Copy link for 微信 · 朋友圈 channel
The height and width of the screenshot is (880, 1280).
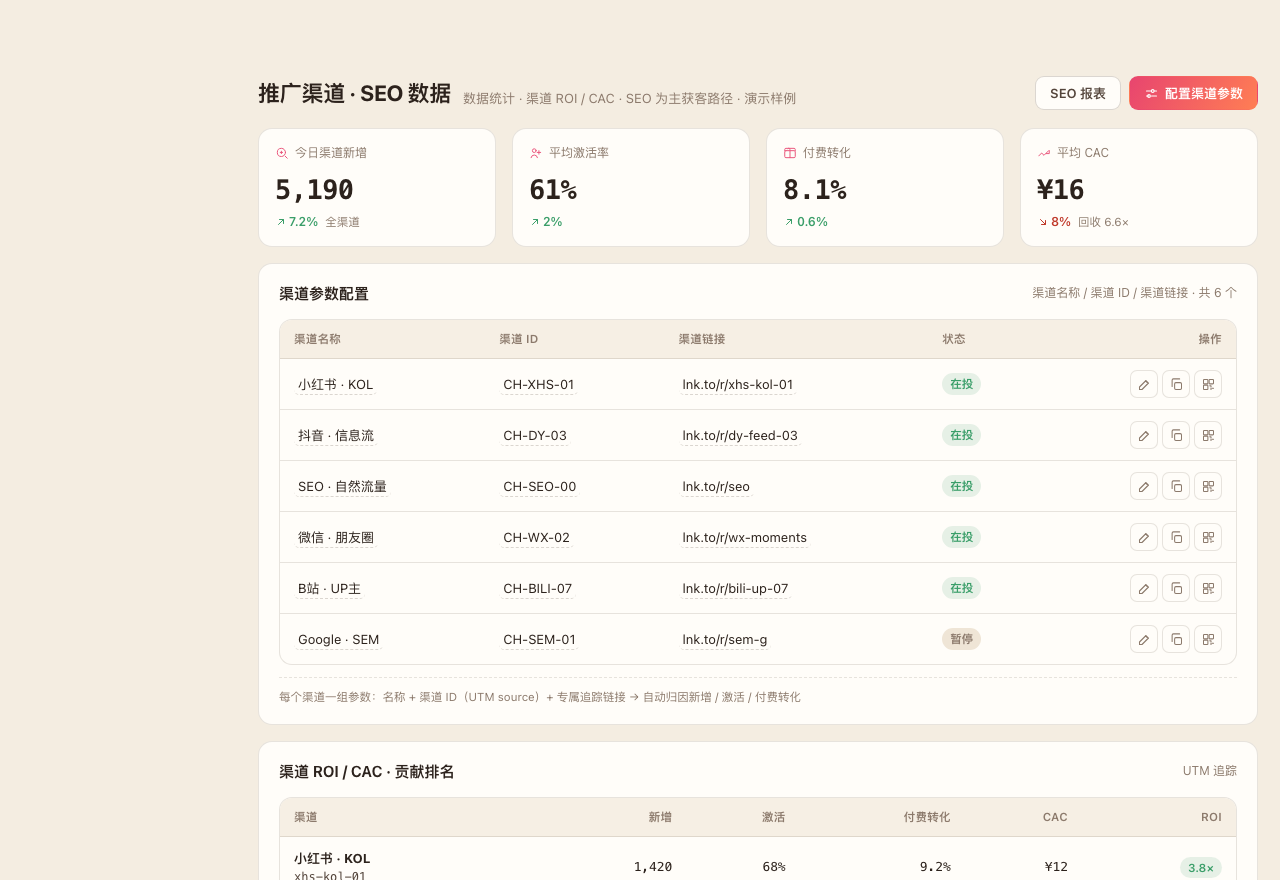click(1176, 537)
